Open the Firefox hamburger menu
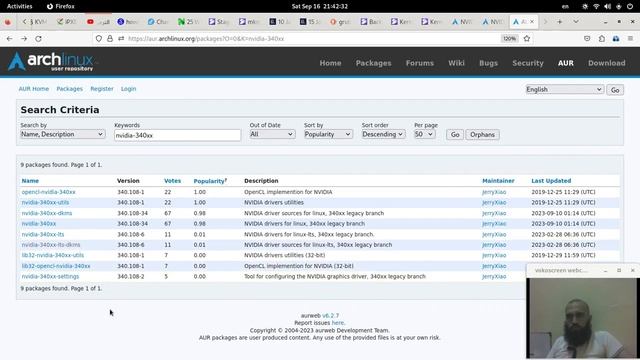This screenshot has height=360, width=640. 630,38
